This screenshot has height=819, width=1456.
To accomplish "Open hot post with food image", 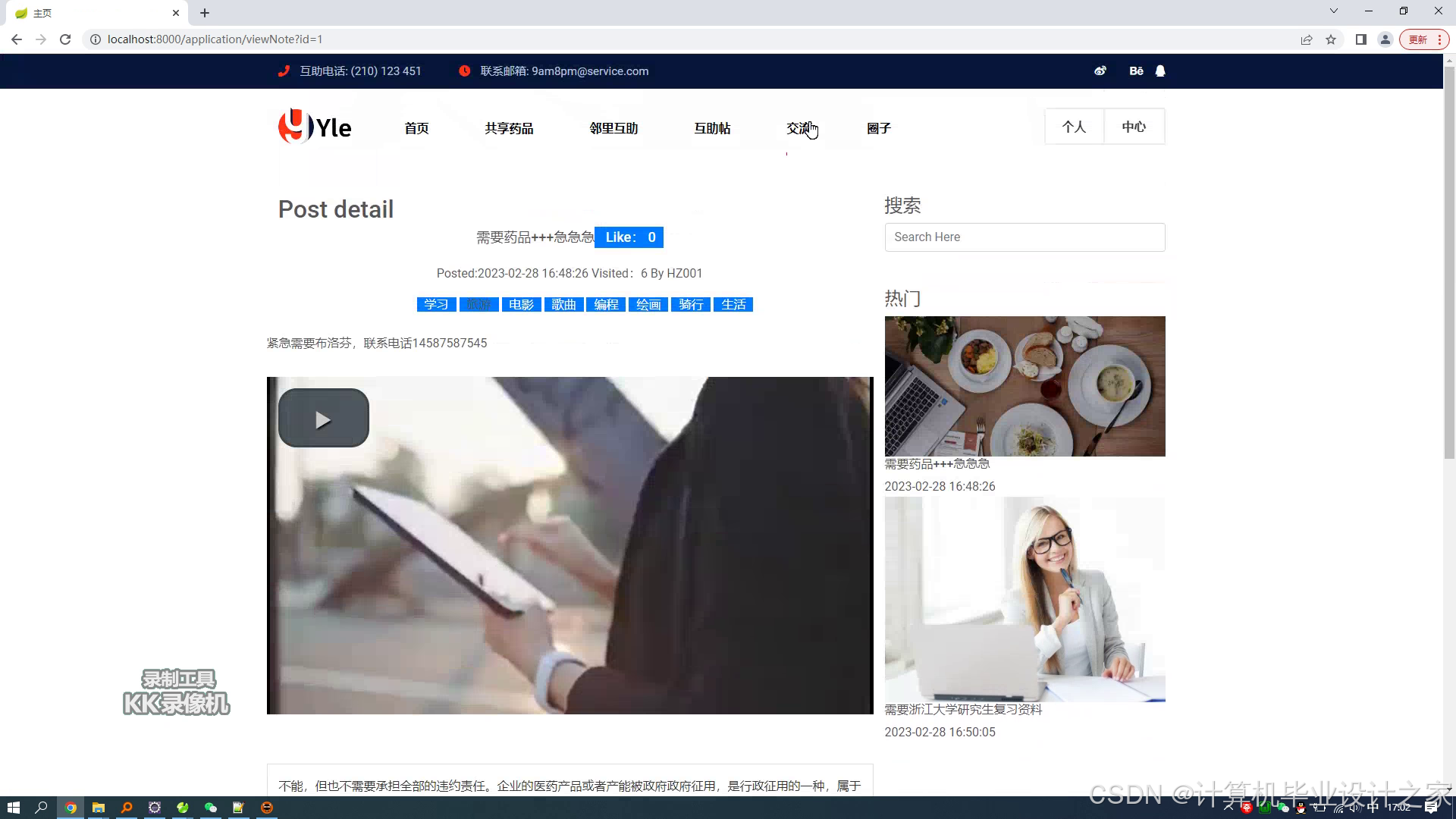I will (1025, 386).
